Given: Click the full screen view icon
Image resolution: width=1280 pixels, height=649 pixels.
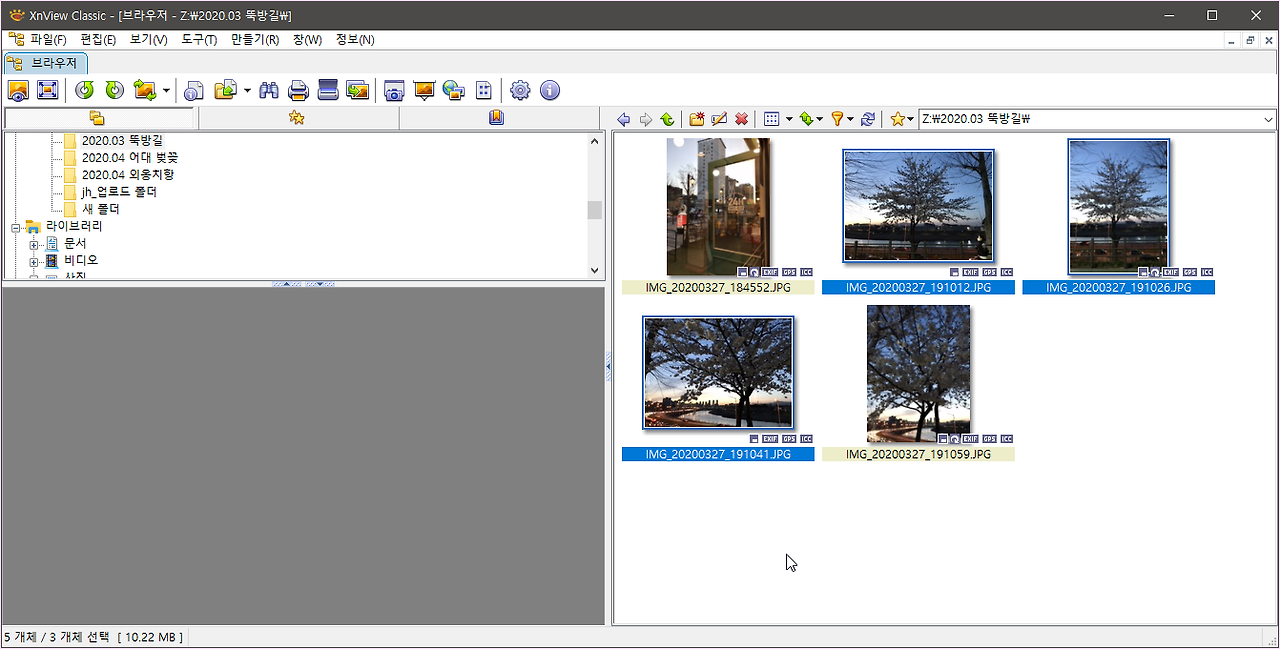Looking at the screenshot, I should (x=47, y=90).
